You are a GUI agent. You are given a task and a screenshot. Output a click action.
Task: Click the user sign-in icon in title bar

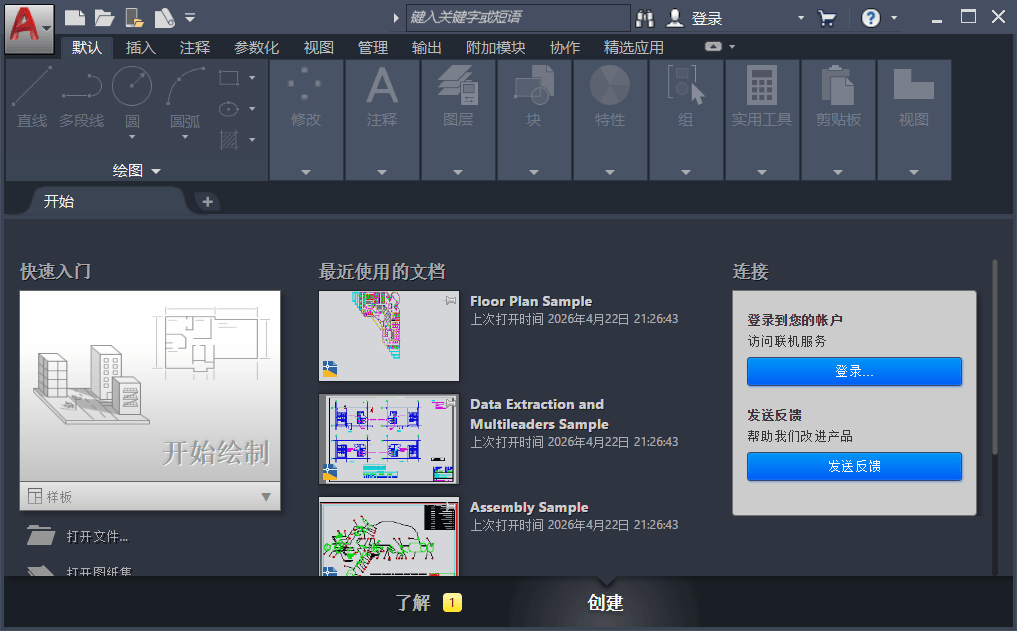click(675, 18)
